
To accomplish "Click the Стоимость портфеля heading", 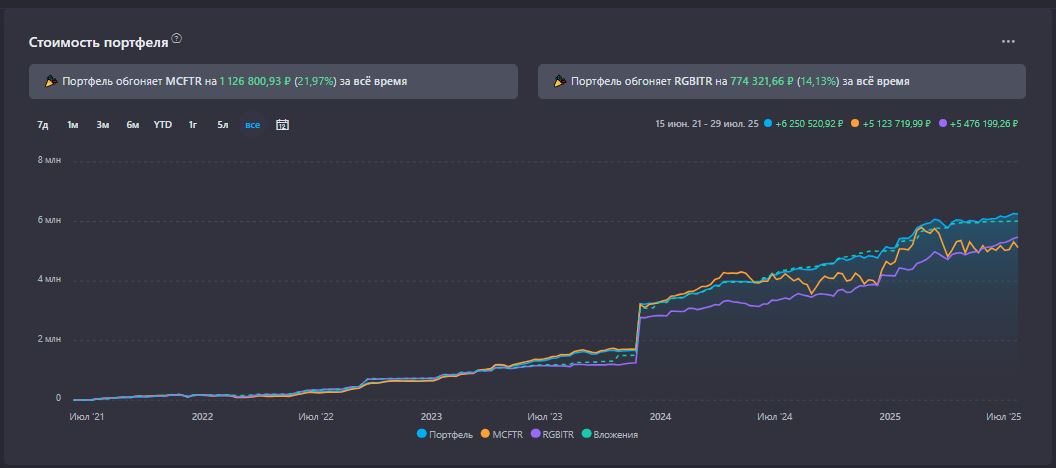I will point(98,42).
